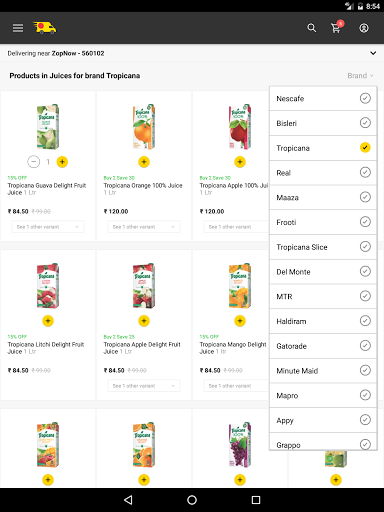Collapse the Brand filter dropdown
This screenshot has height=512, width=384.
360,76
